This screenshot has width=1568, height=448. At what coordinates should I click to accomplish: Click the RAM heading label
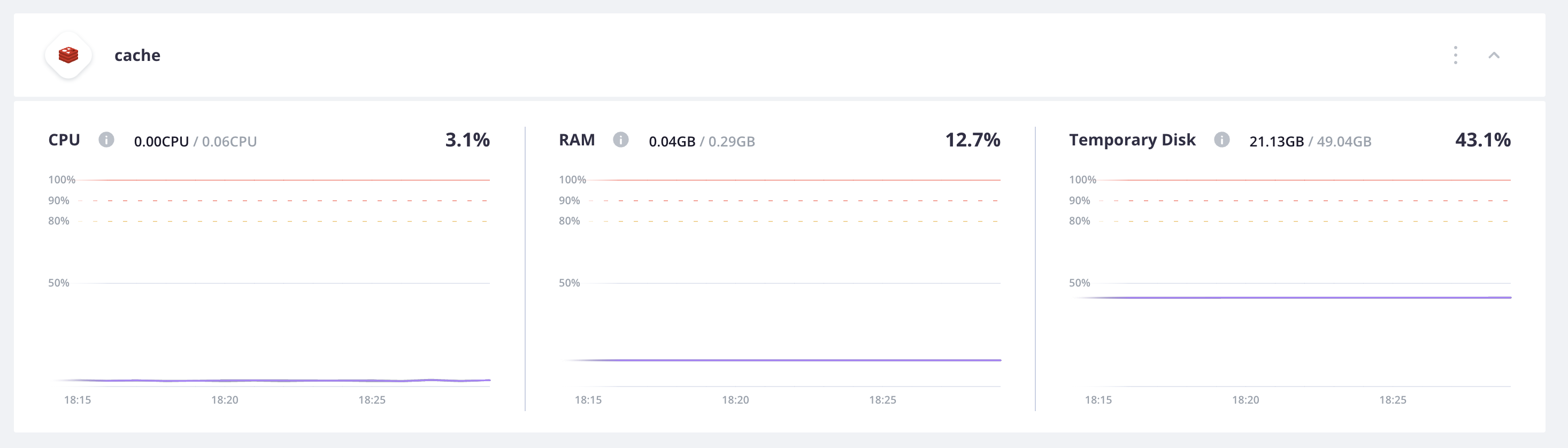point(577,140)
